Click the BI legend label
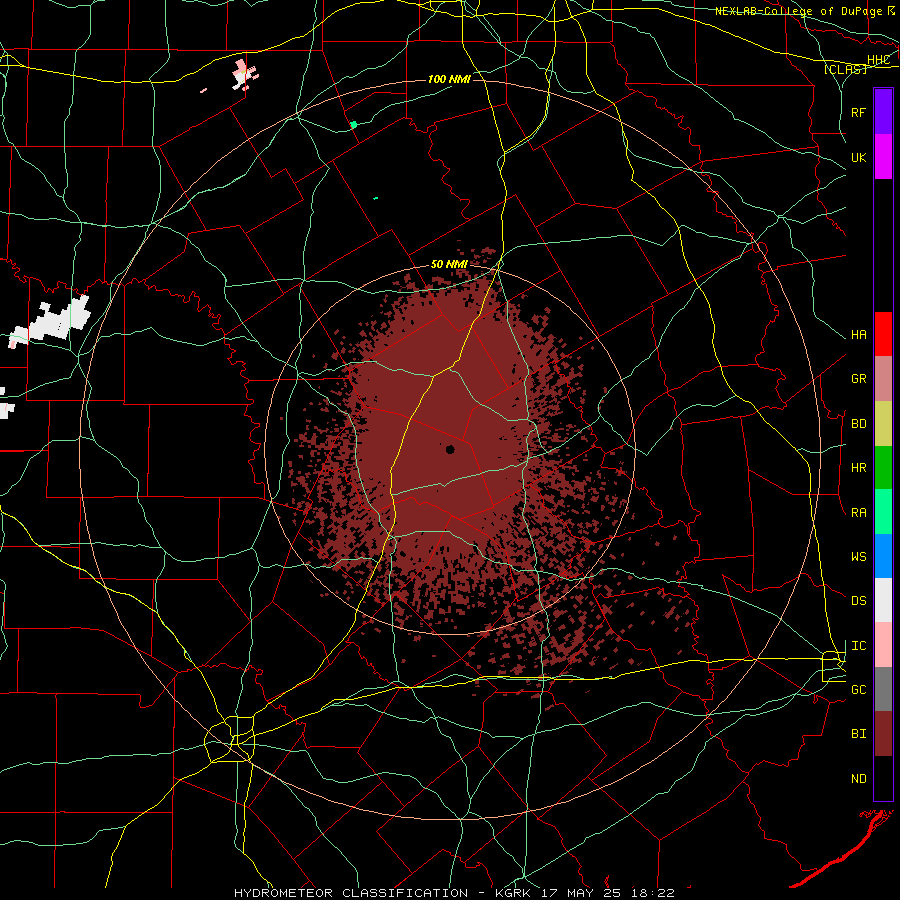This screenshot has width=900, height=900. pyautogui.click(x=858, y=734)
